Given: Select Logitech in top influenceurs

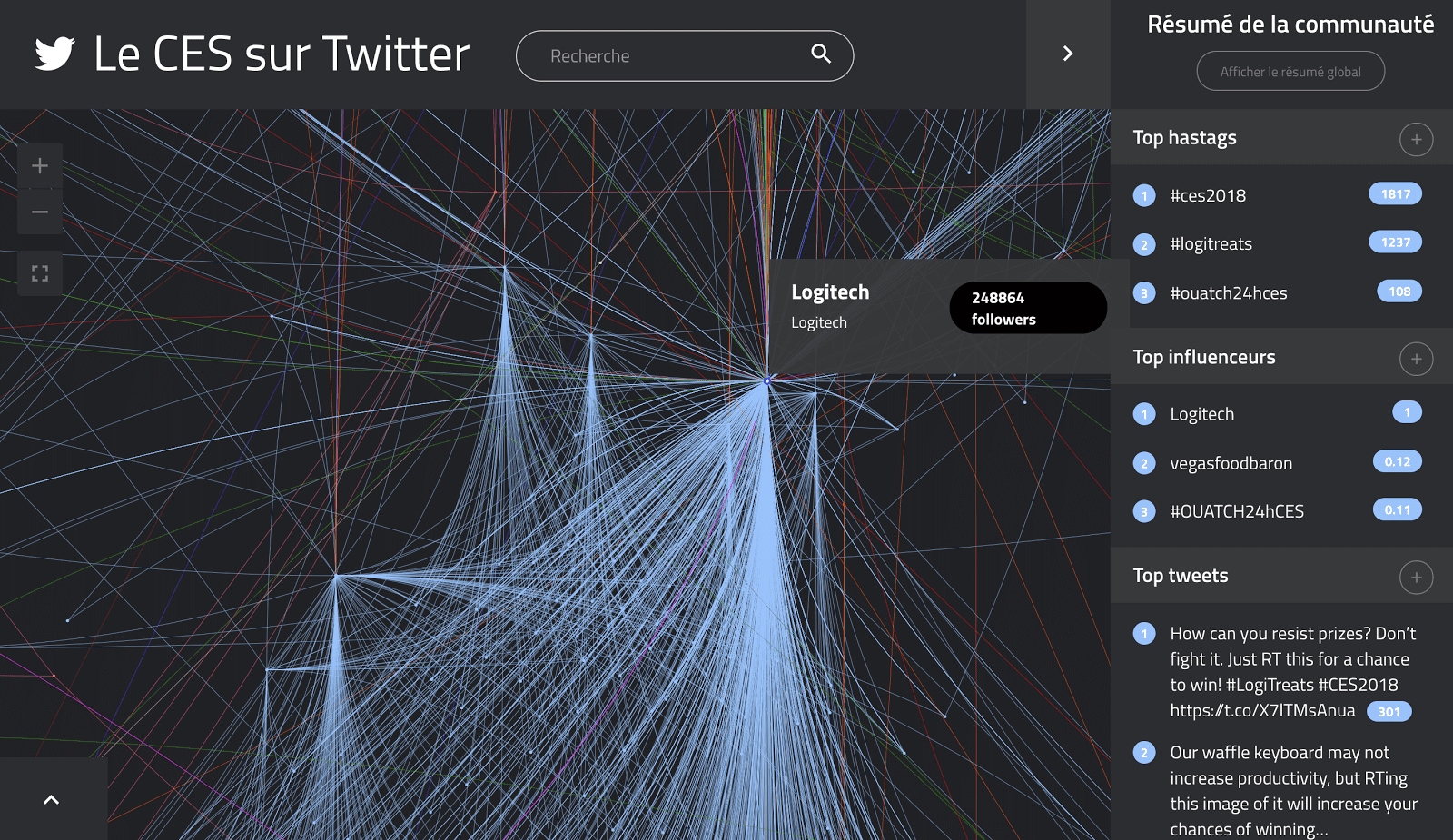Looking at the screenshot, I should click(x=1201, y=414).
